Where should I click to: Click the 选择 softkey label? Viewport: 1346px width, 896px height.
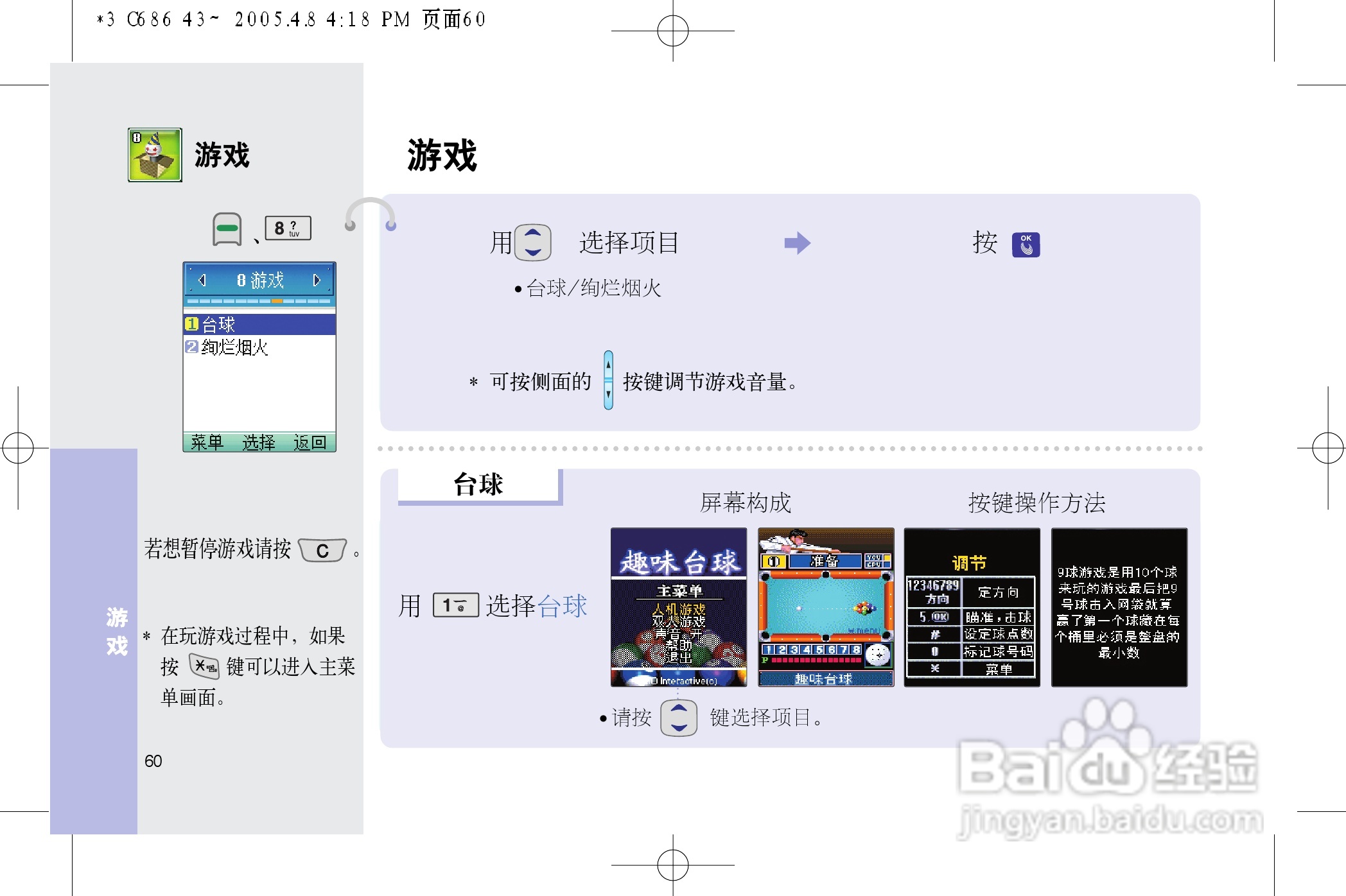coord(259,442)
